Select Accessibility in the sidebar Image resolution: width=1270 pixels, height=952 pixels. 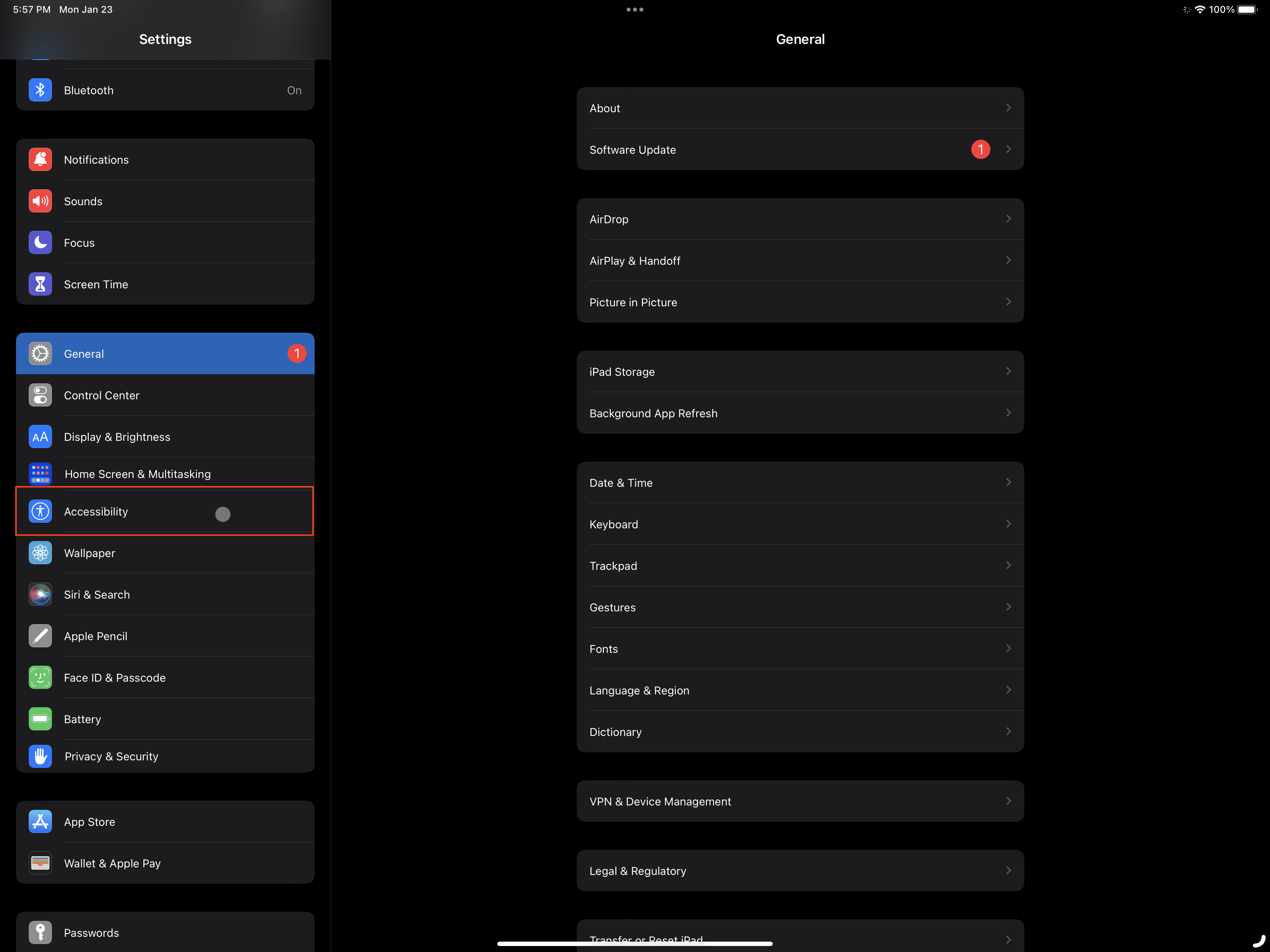(x=165, y=511)
